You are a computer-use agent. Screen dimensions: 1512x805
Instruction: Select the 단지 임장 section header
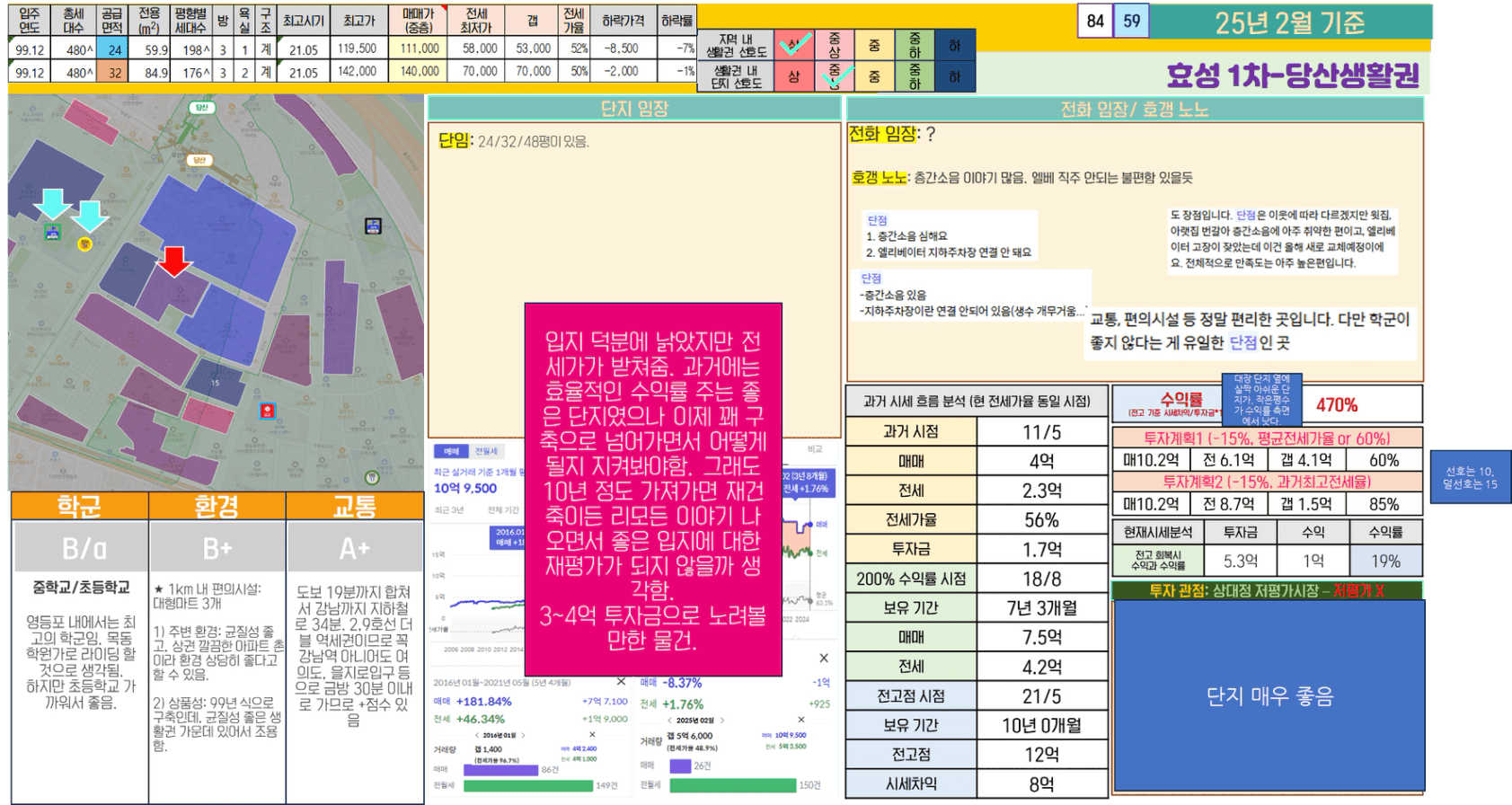[x=633, y=109]
